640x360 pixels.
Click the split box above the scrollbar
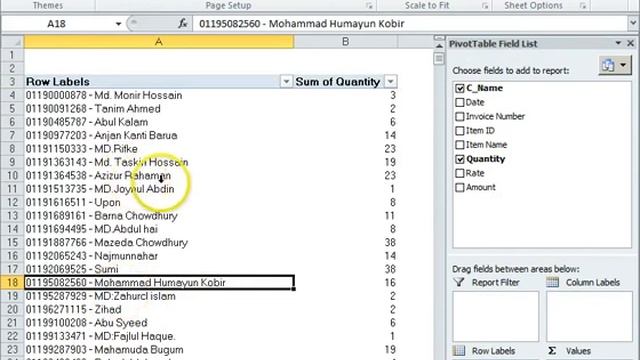(439, 38)
